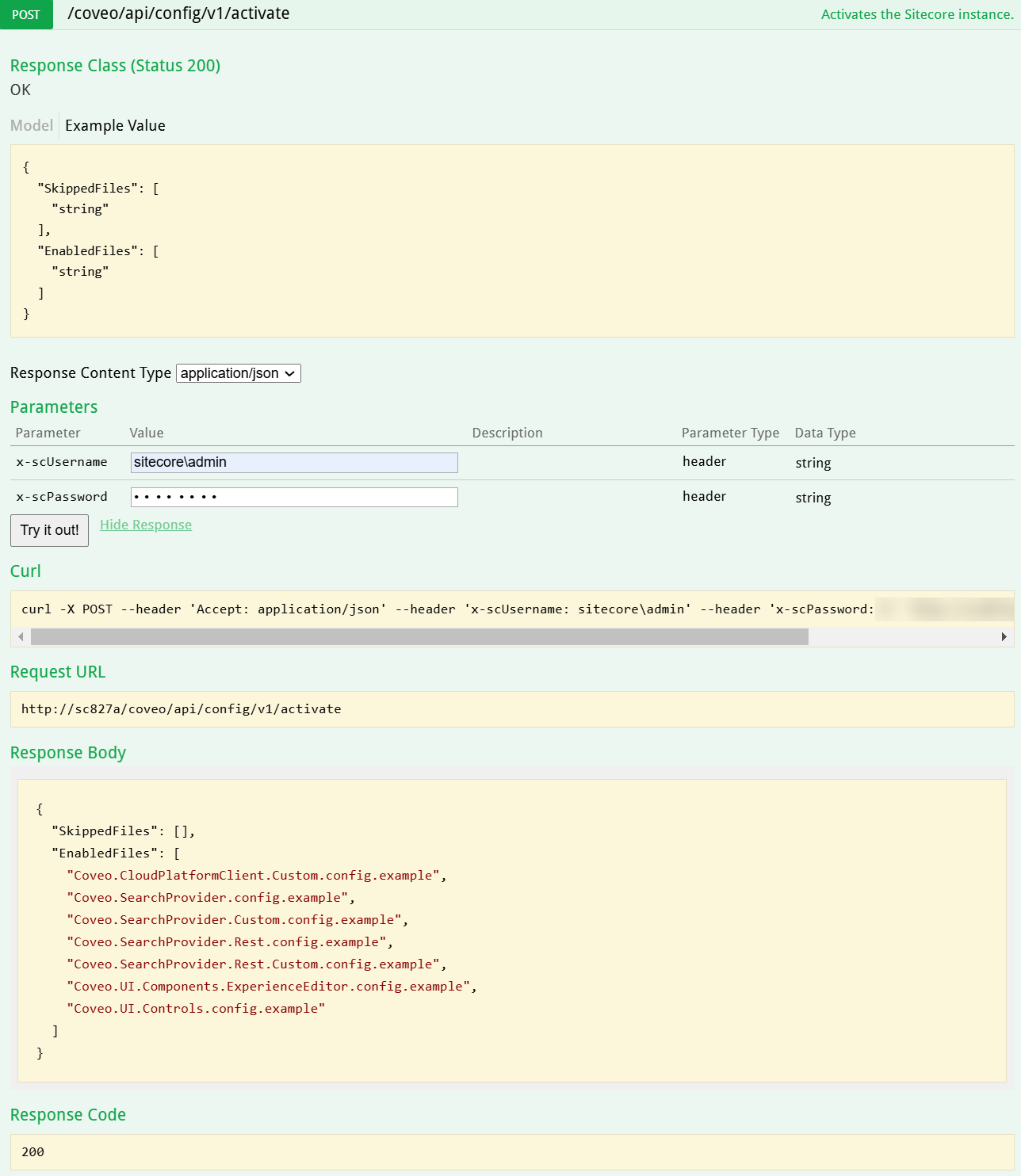
Task: Click the curl scrollbar right arrow
Action: click(1004, 637)
